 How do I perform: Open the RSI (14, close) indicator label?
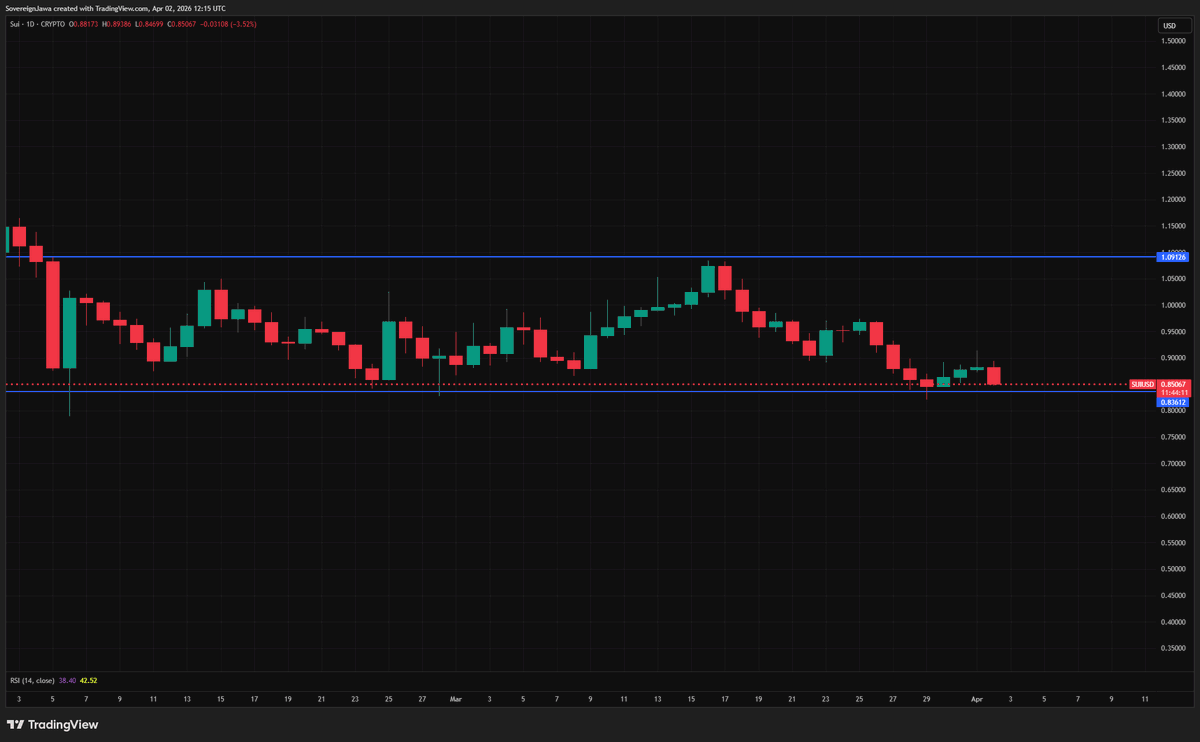(x=31, y=680)
